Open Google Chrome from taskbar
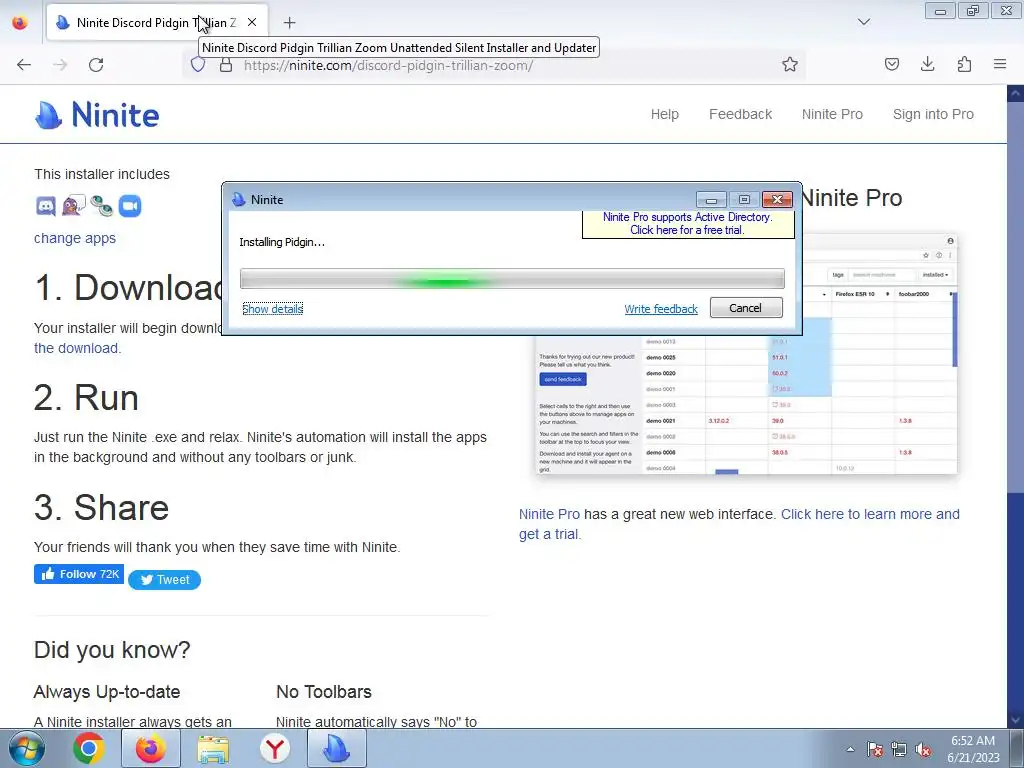The height and width of the screenshot is (768, 1024). 89,748
